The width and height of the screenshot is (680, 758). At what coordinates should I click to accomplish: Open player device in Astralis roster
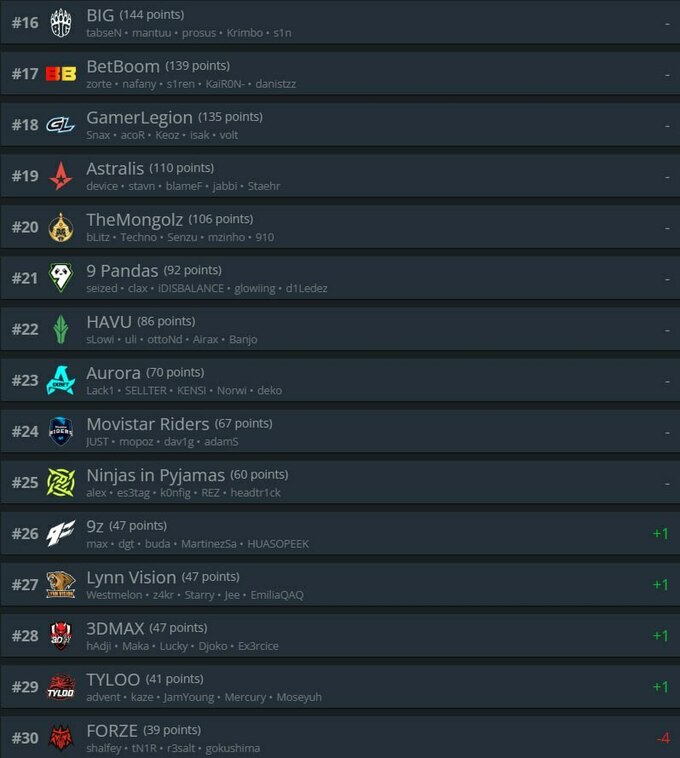pos(102,186)
